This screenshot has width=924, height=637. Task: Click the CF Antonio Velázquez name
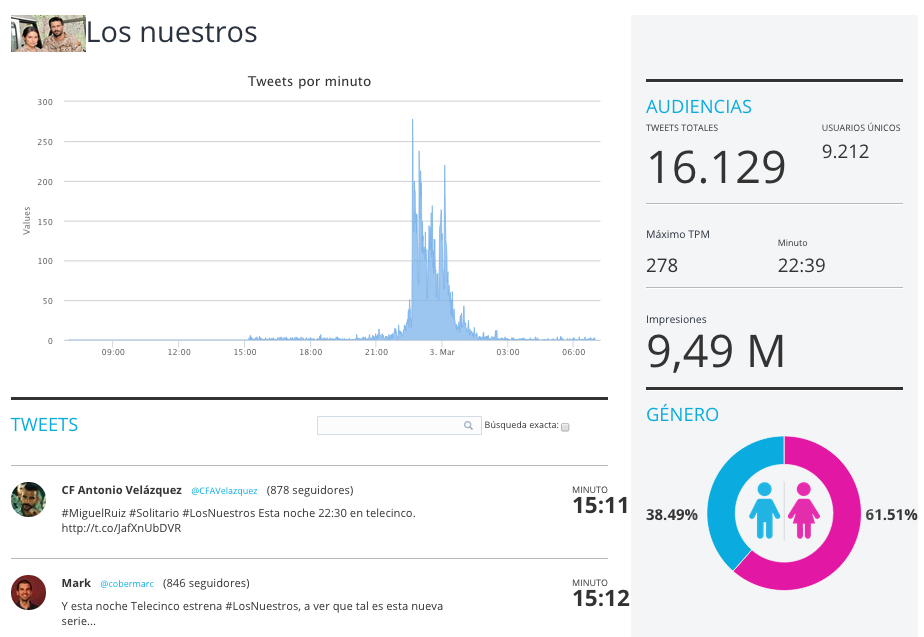tap(121, 490)
